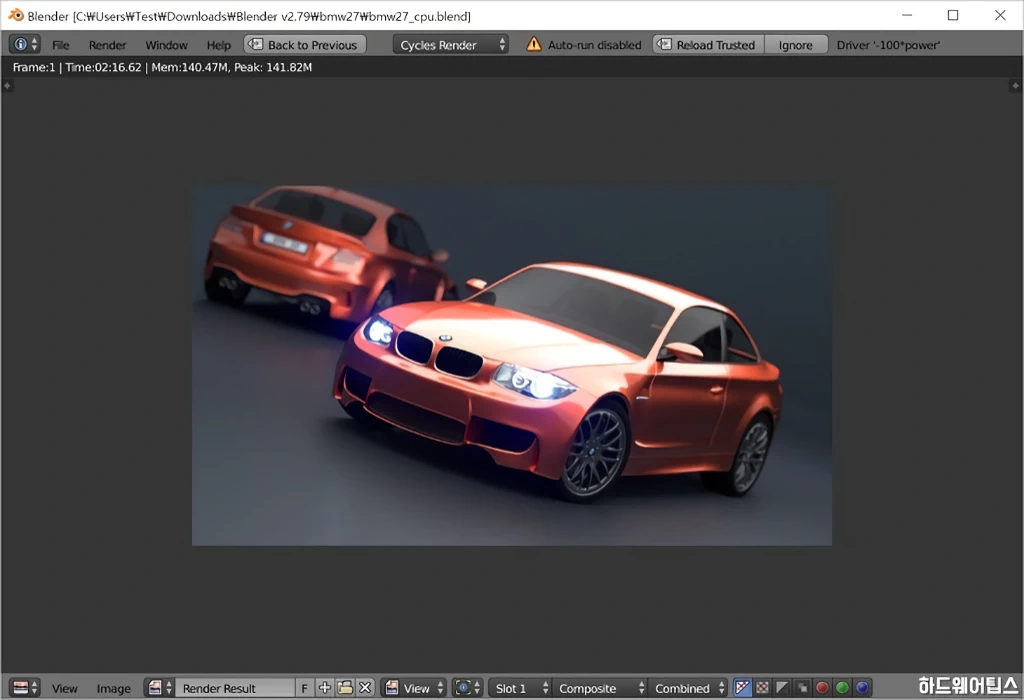This screenshot has height=700, width=1024.
Task: Toggle Color and Alpha channel display
Action: 742,688
